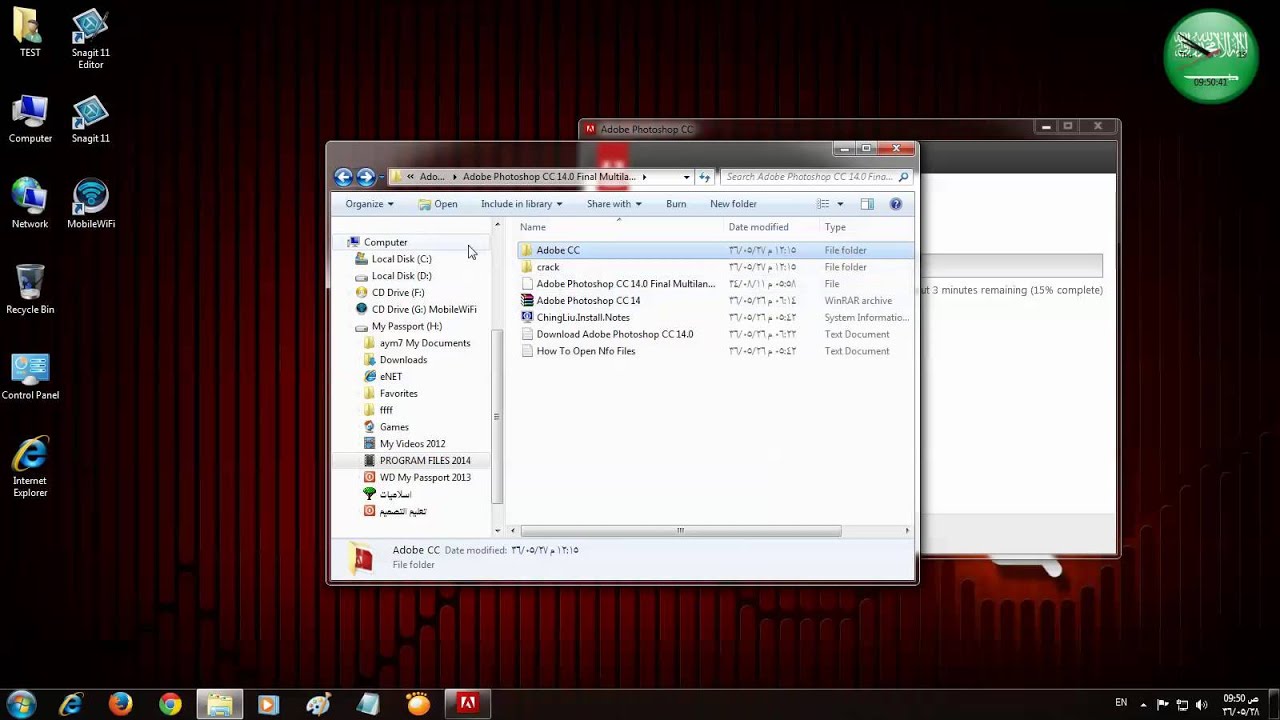Image resolution: width=1280 pixels, height=720 pixels.
Task: Navigate to Ado... breadcrumb segment
Action: click(432, 177)
